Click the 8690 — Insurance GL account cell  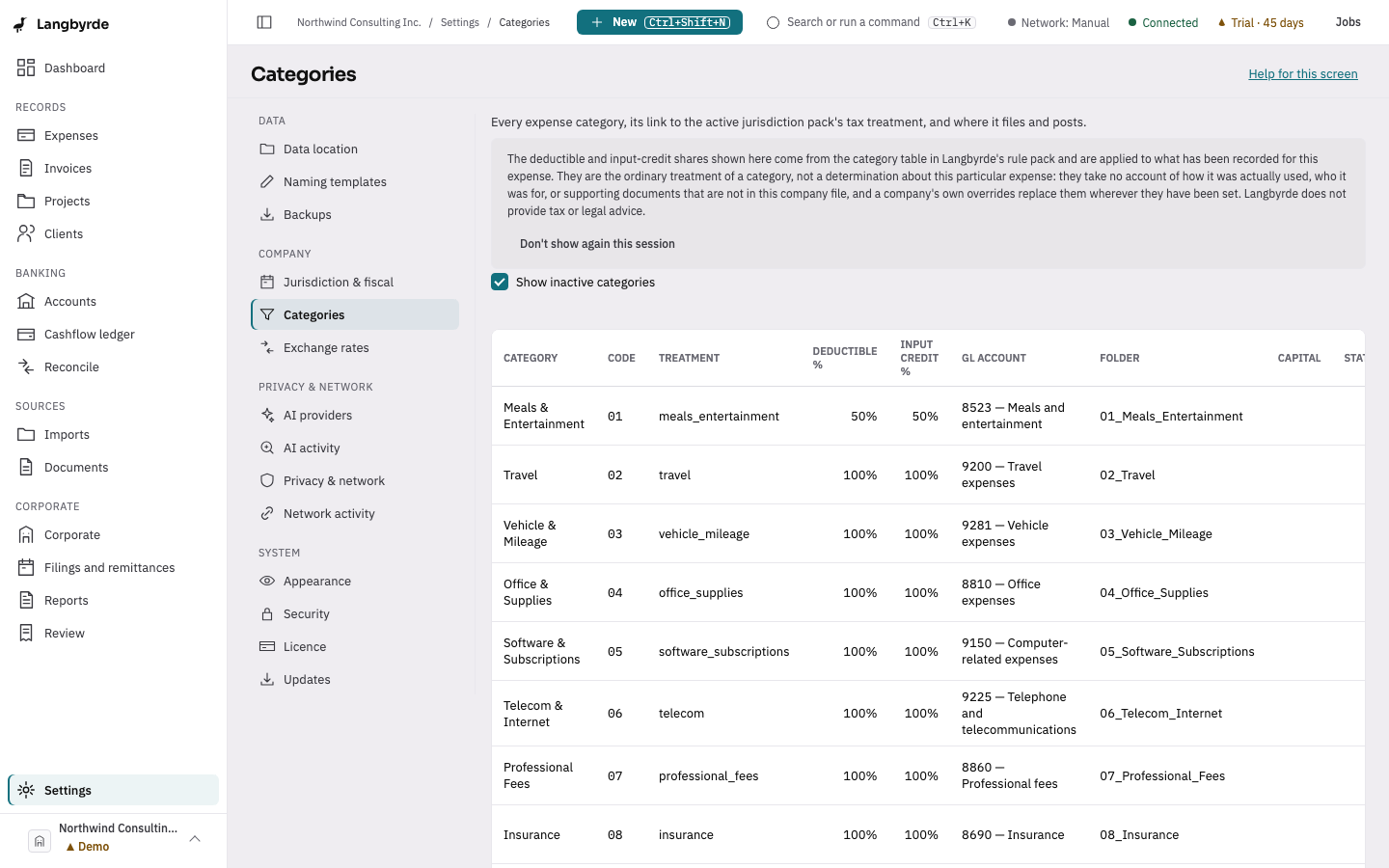click(x=1013, y=834)
